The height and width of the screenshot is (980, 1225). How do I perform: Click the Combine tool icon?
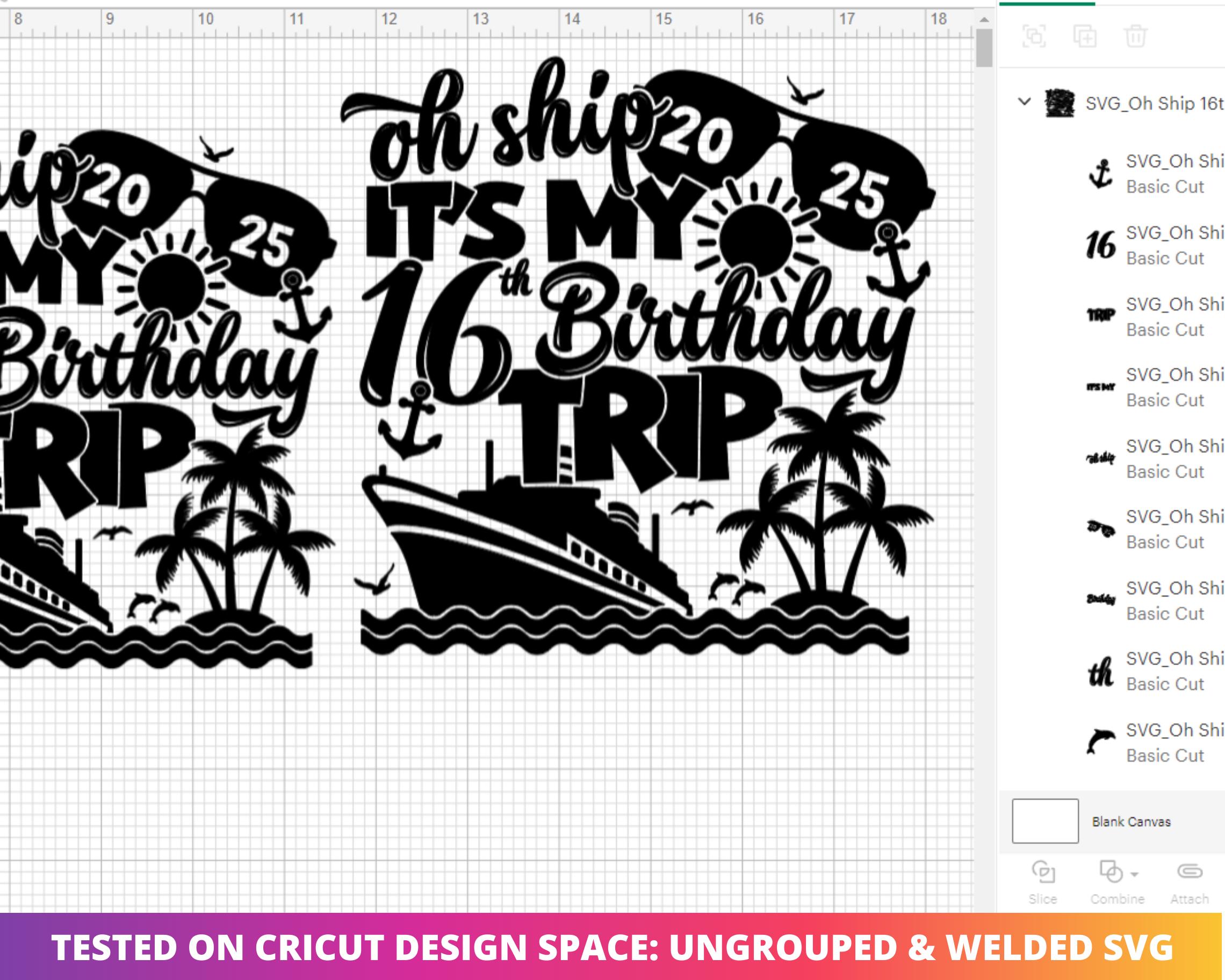pos(1111,871)
